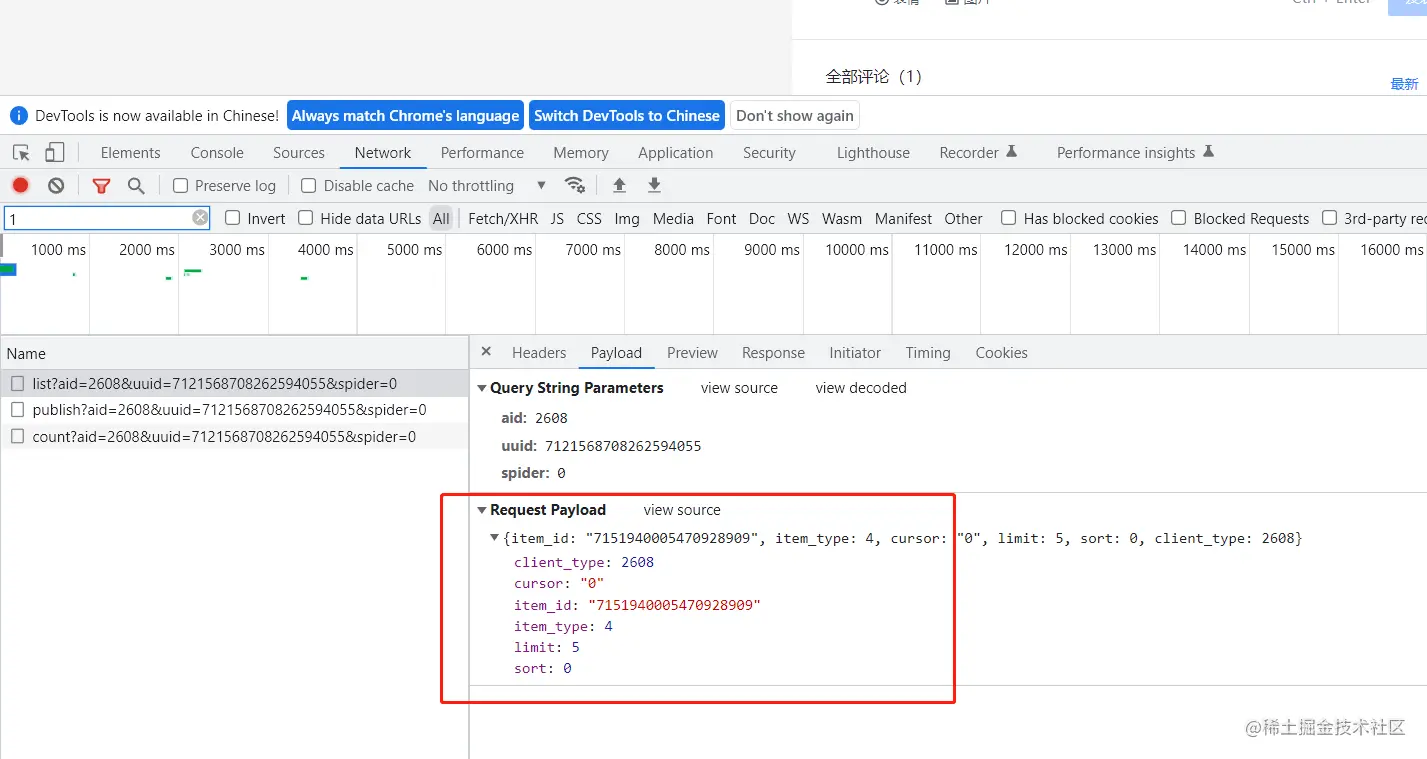Screen dimensions: 1427x759
Task: Click view source next to Request Payload
Action: (x=682, y=510)
